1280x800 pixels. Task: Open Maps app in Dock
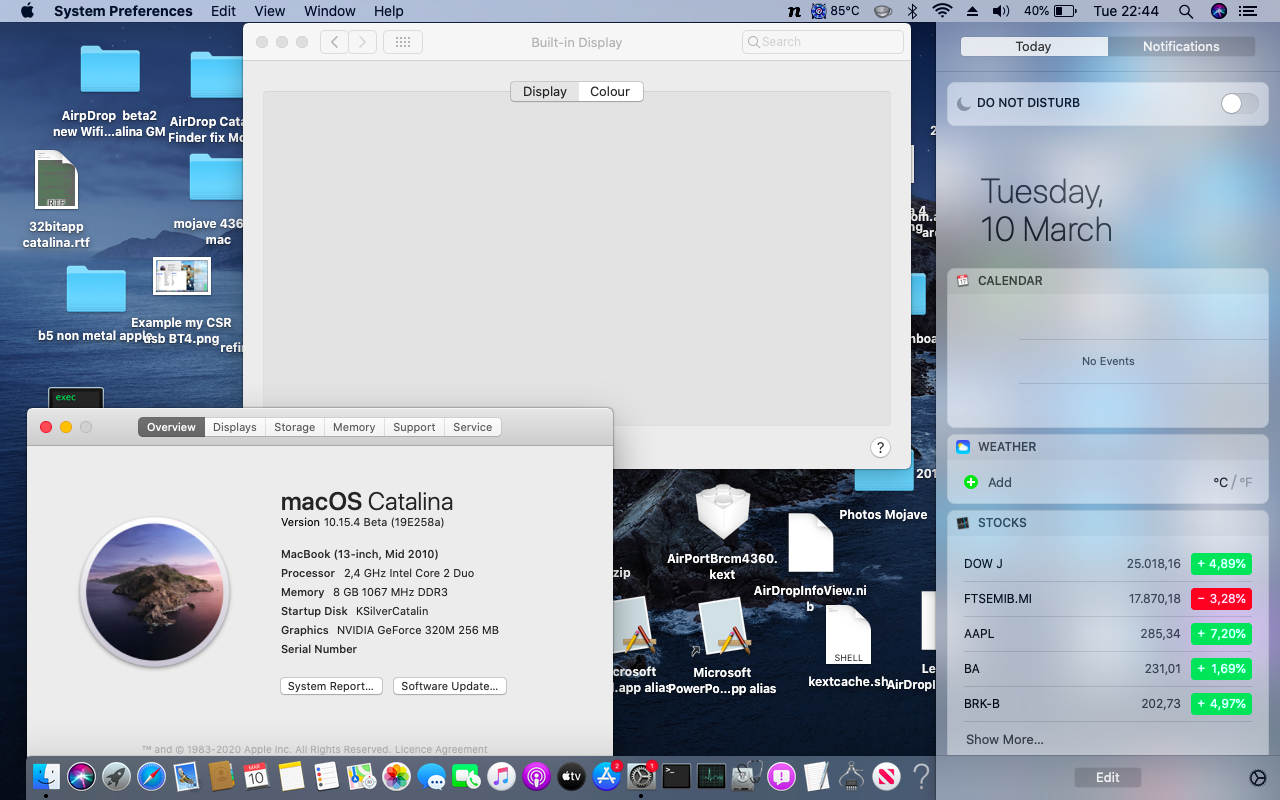tap(361, 776)
